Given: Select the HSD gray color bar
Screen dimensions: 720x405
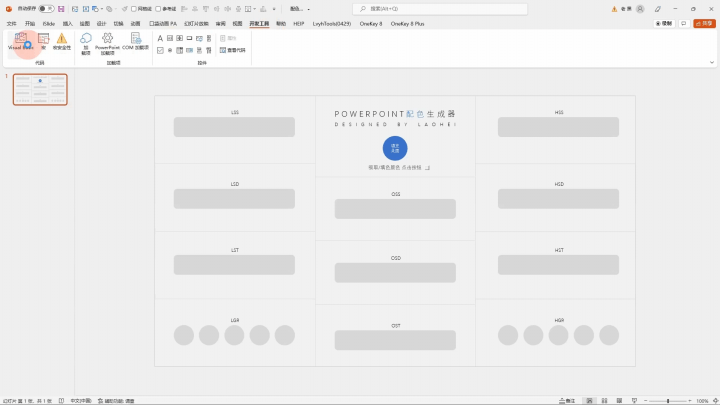Looking at the screenshot, I should (558, 199).
